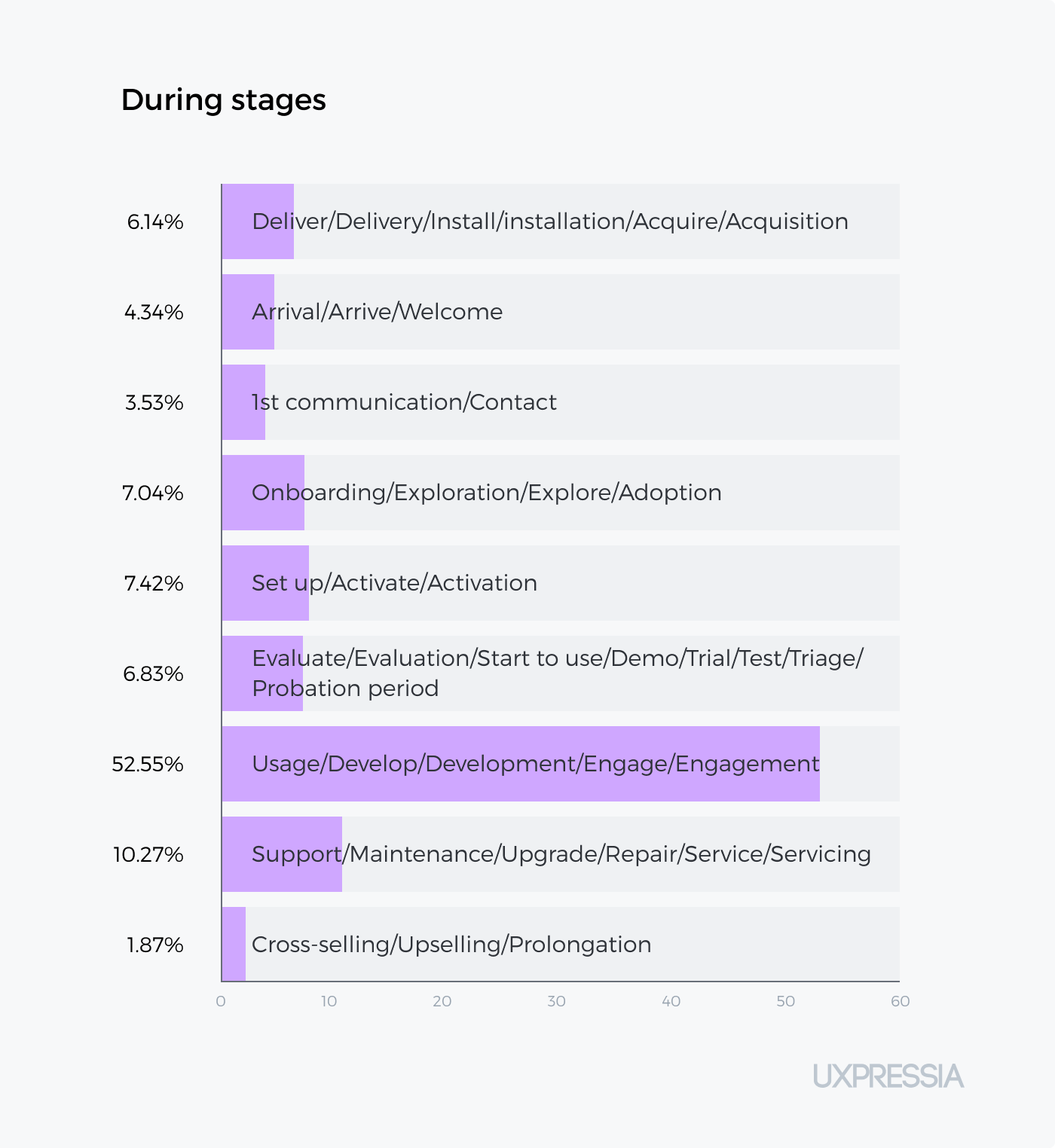Click the Deliver/Delivery/Install bar label
The image size is (1055, 1148).
(550, 221)
